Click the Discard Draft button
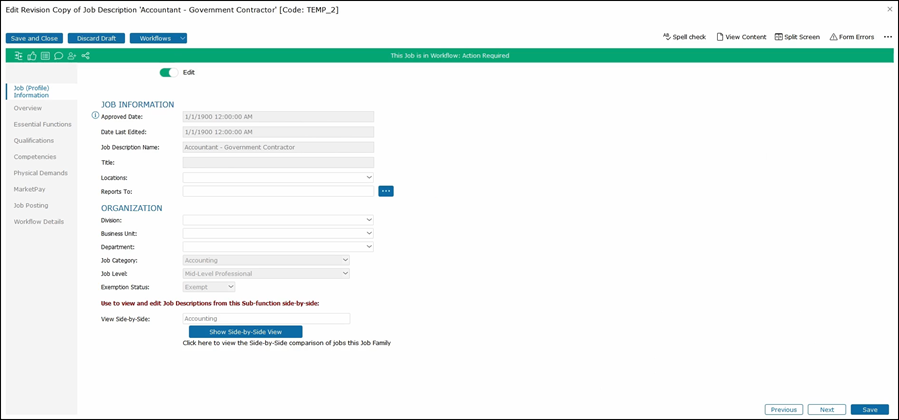 (x=96, y=38)
